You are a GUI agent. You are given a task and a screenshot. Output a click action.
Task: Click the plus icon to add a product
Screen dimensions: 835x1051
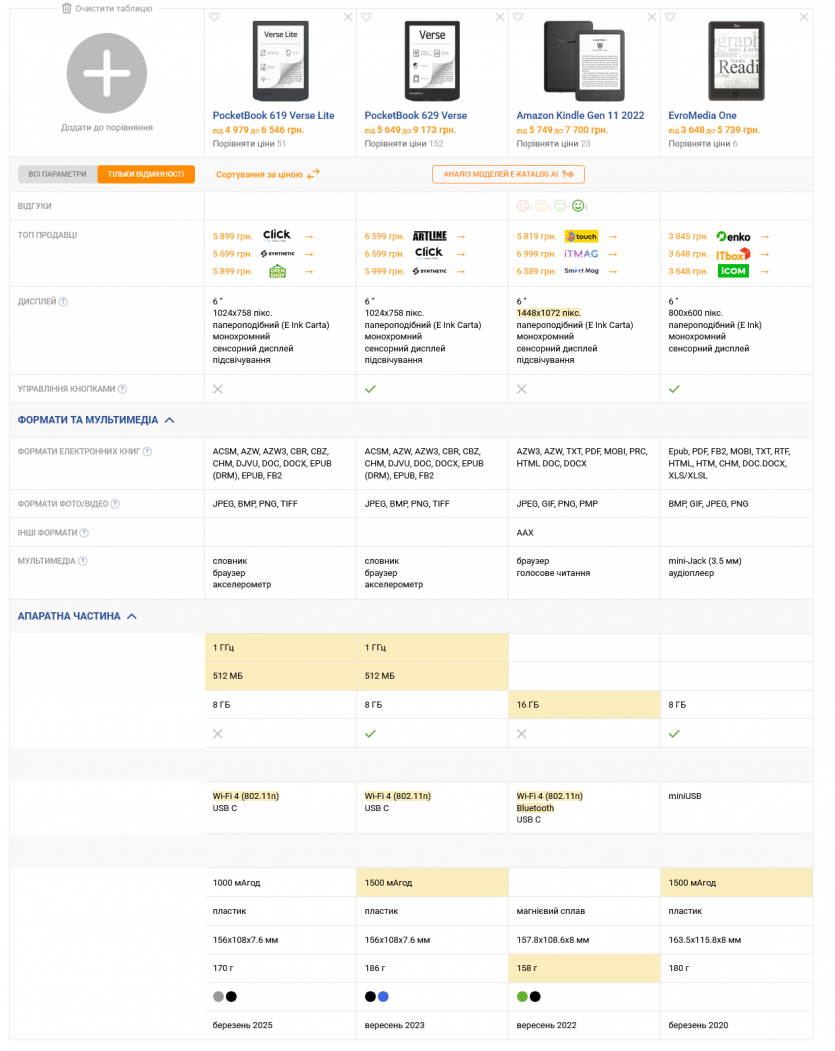click(x=107, y=73)
